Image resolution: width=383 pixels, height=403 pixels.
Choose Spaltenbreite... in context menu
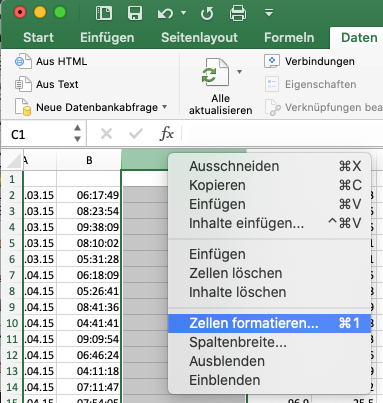pos(269,342)
